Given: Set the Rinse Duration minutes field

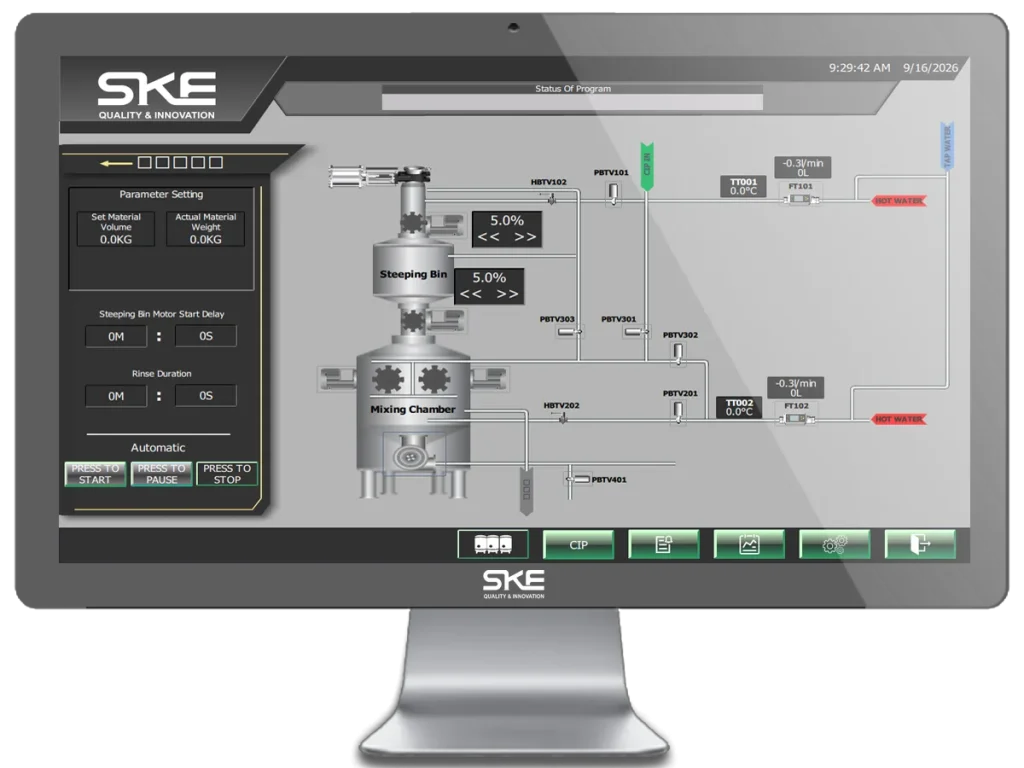Looking at the screenshot, I should (x=116, y=396).
